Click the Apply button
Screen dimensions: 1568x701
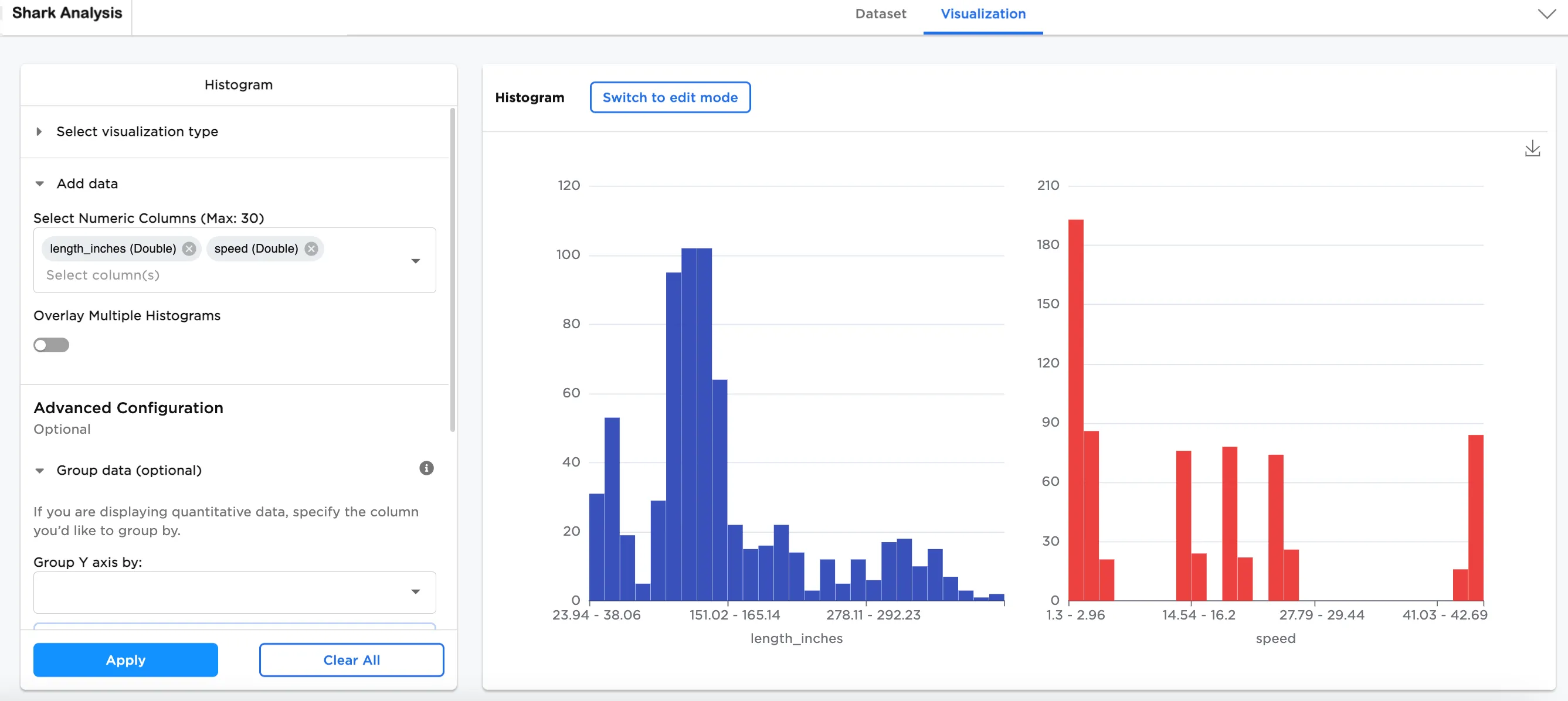[x=125, y=659]
